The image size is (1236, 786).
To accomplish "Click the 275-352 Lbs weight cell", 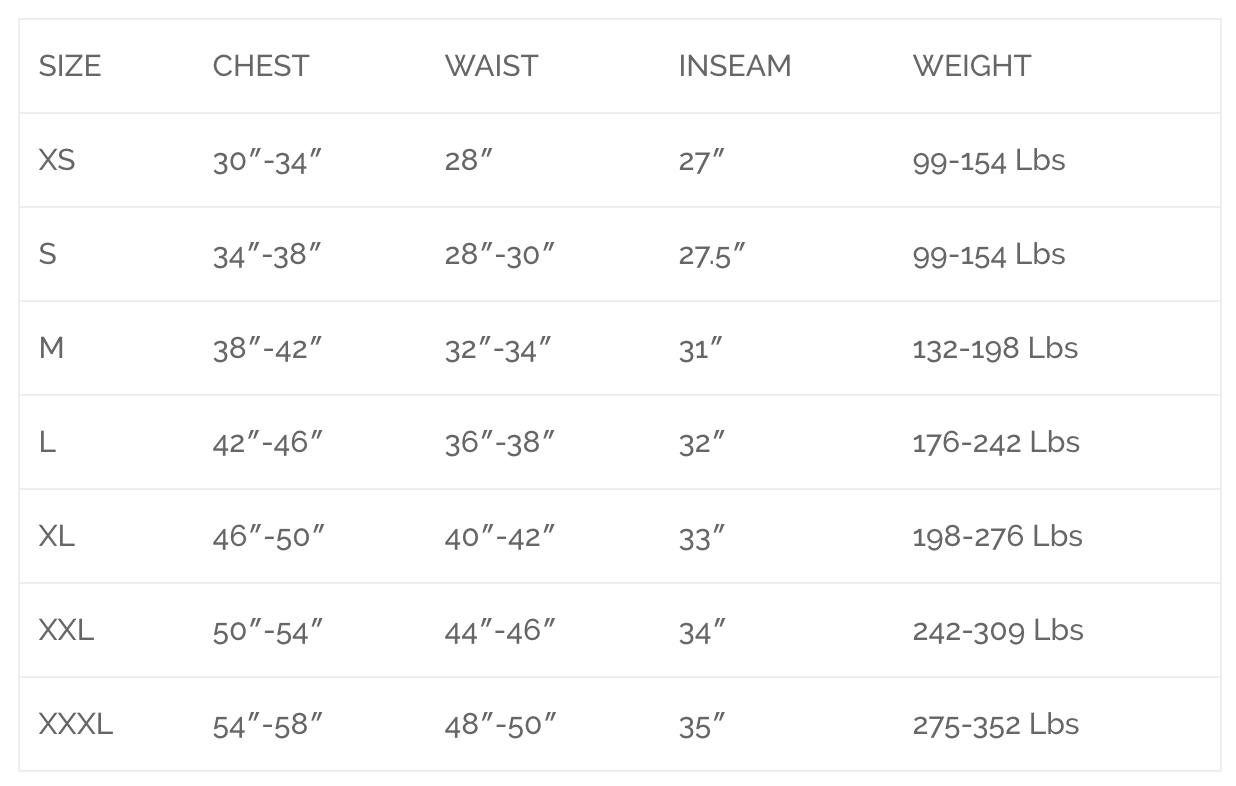I will point(996,724).
